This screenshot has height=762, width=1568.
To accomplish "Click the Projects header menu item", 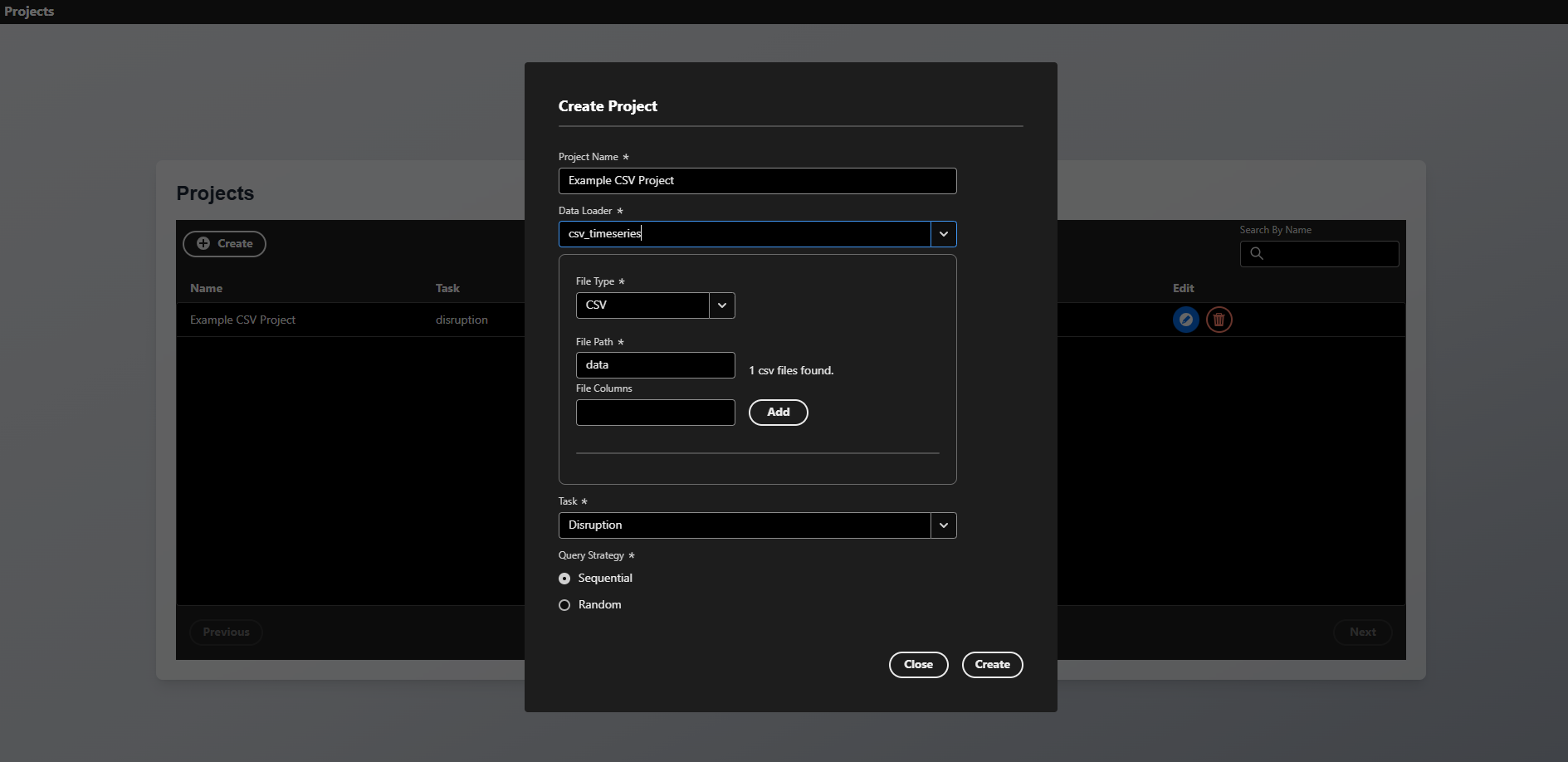I will [29, 12].
